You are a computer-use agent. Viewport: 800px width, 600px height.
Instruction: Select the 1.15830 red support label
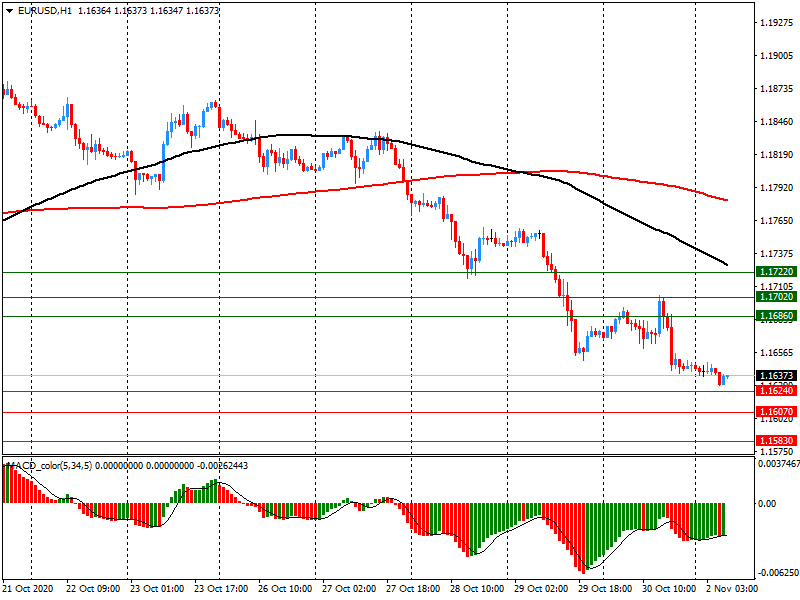[x=776, y=441]
